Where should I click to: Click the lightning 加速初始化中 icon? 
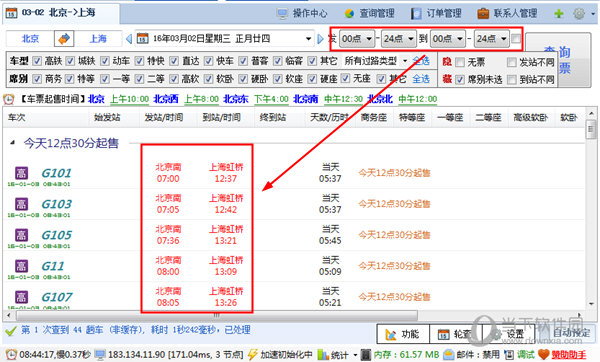click(x=253, y=355)
